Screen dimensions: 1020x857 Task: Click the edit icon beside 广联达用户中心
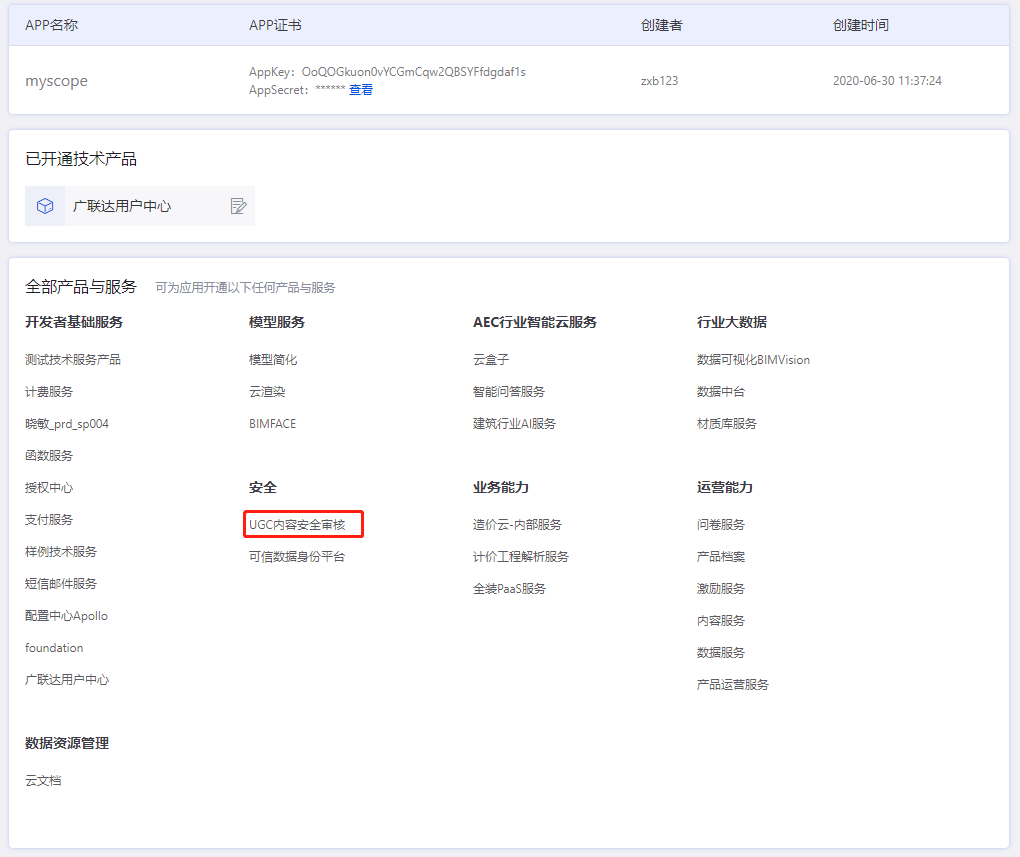click(x=238, y=206)
